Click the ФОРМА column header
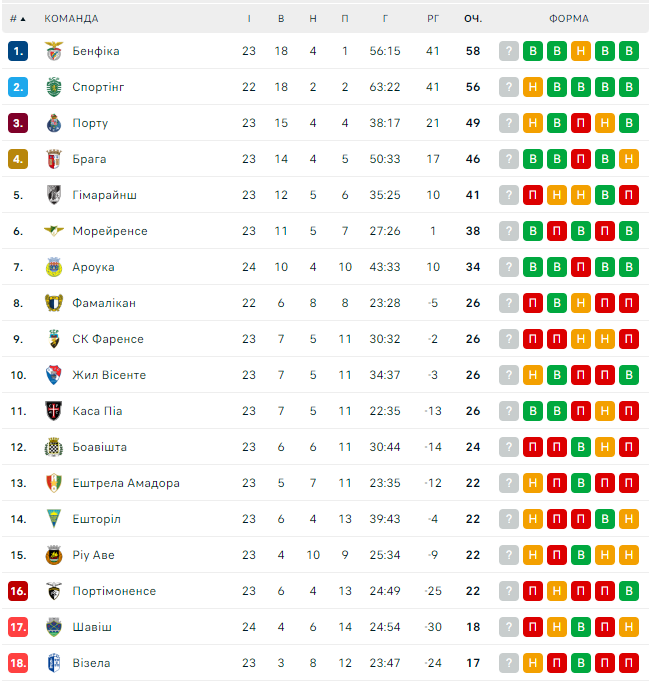Viewport: 655px width, 683px height. [x=569, y=18]
